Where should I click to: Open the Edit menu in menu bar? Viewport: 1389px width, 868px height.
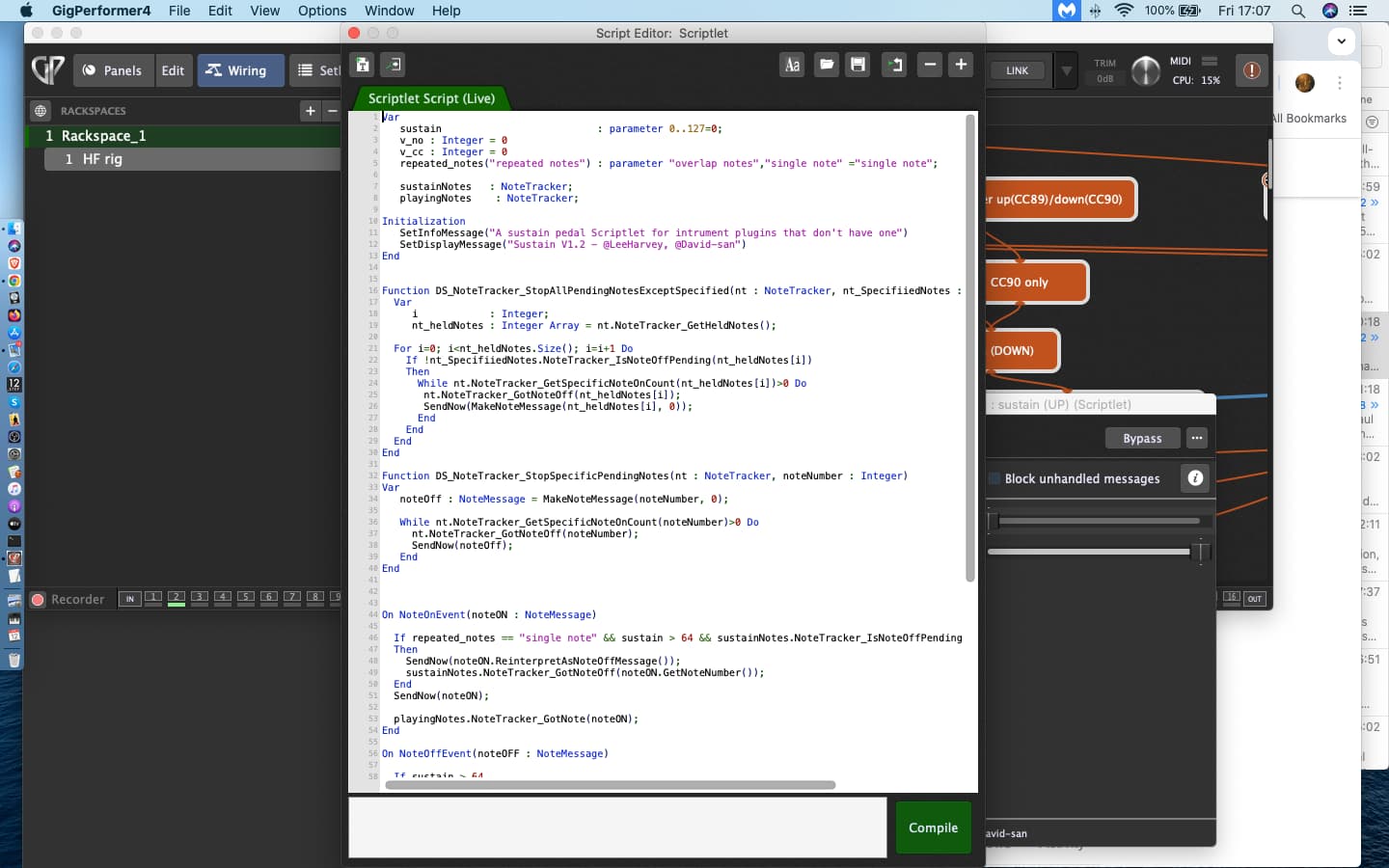pos(220,11)
